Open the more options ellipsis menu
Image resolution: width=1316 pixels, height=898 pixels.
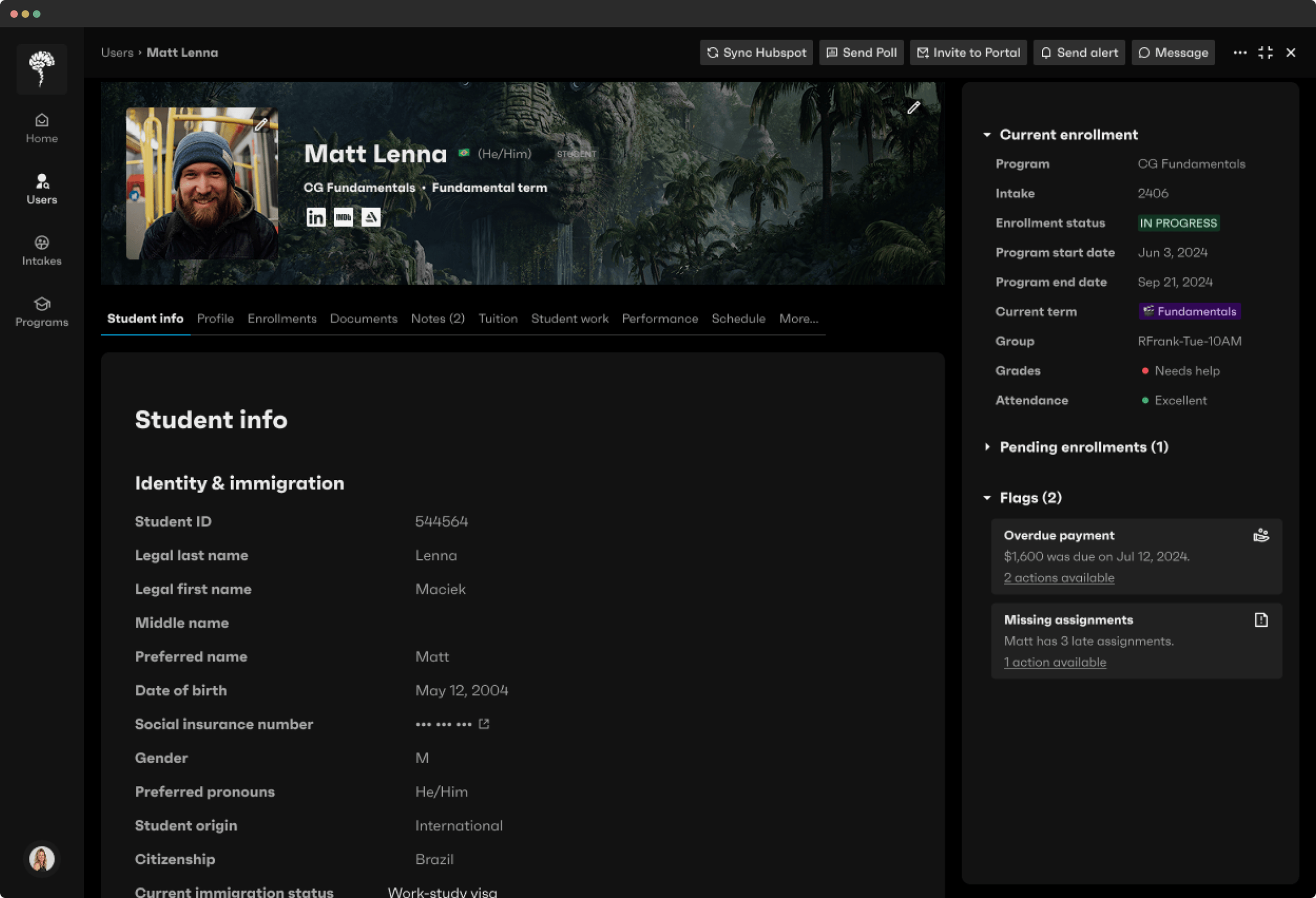point(1240,53)
